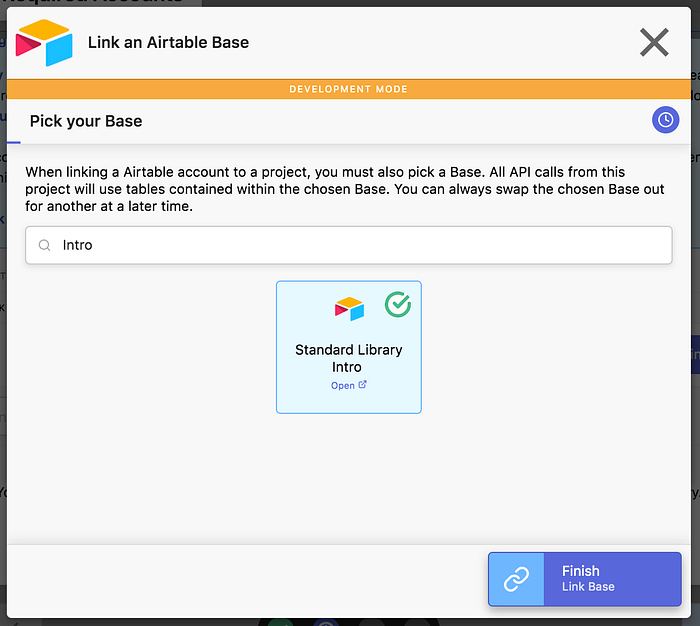Close the Link an Airtable Base dialog

point(654,42)
